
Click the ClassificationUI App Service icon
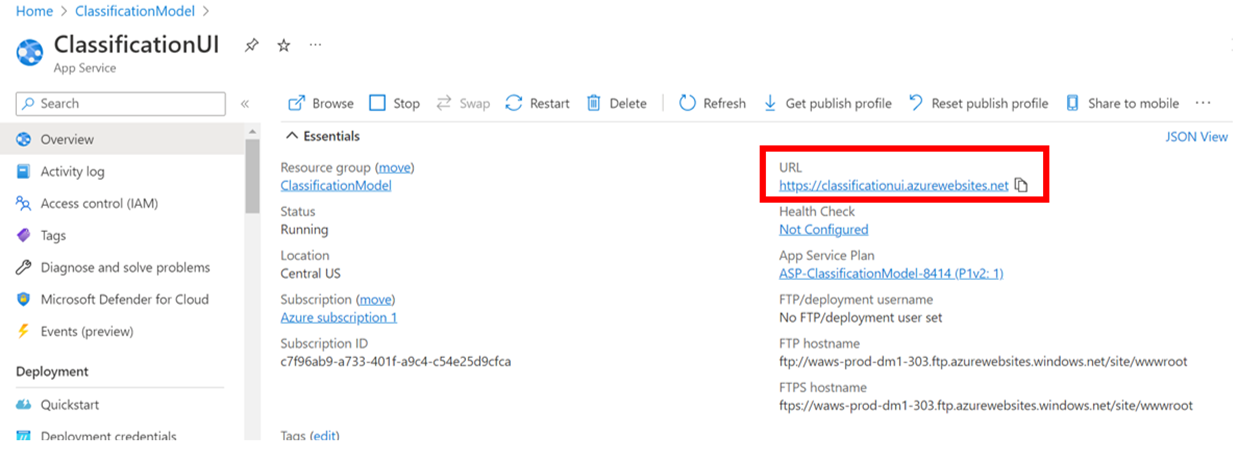30,51
